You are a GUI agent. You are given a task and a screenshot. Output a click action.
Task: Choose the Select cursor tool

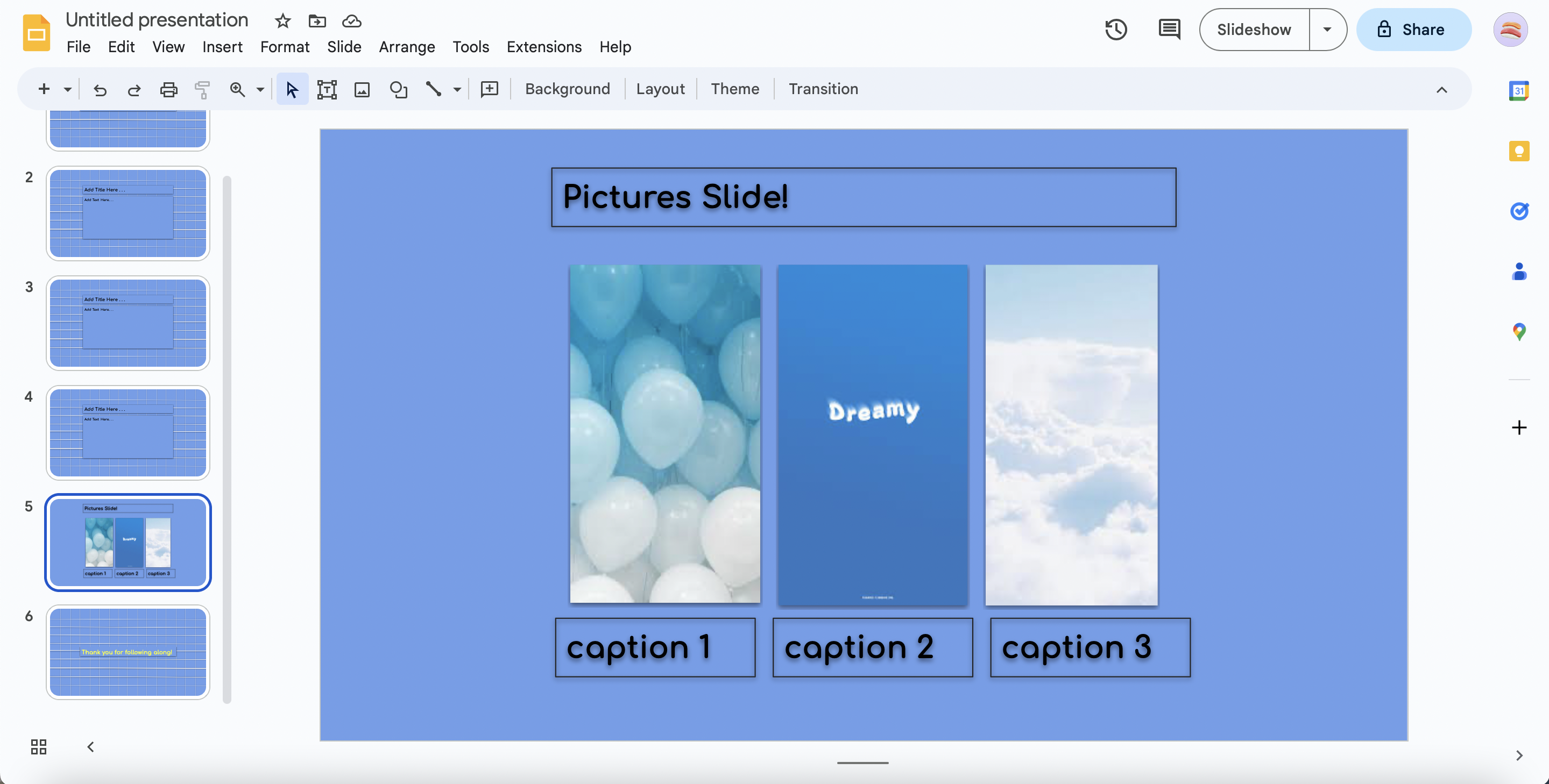[292, 89]
